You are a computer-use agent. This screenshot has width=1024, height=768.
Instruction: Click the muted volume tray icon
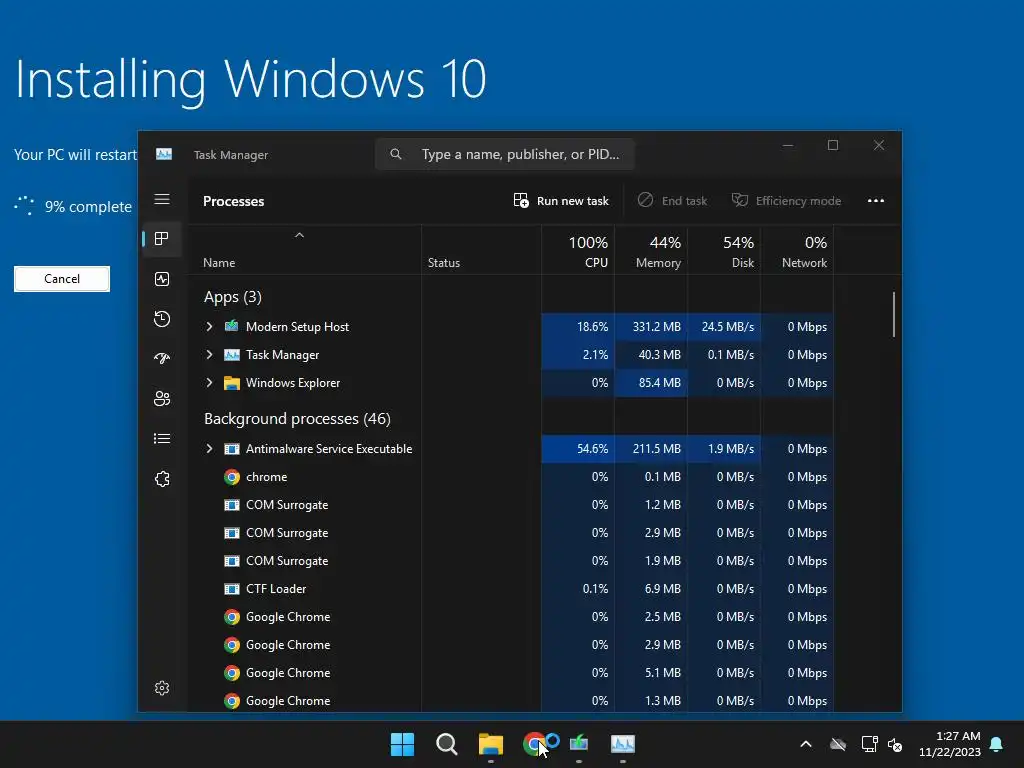pyautogui.click(x=895, y=744)
